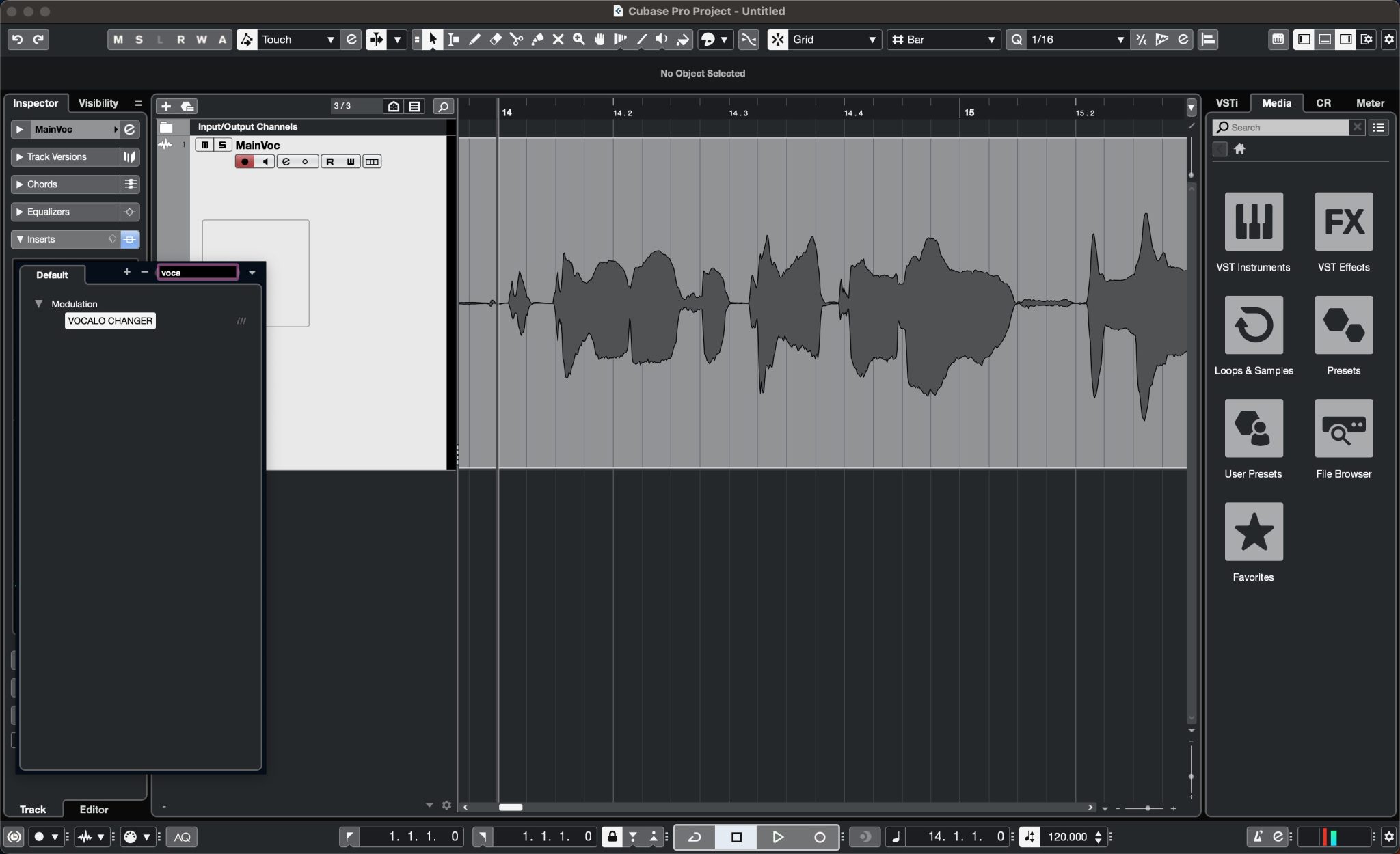The height and width of the screenshot is (854, 1400).
Task: Switch to the Editor tab
Action: pyautogui.click(x=93, y=809)
